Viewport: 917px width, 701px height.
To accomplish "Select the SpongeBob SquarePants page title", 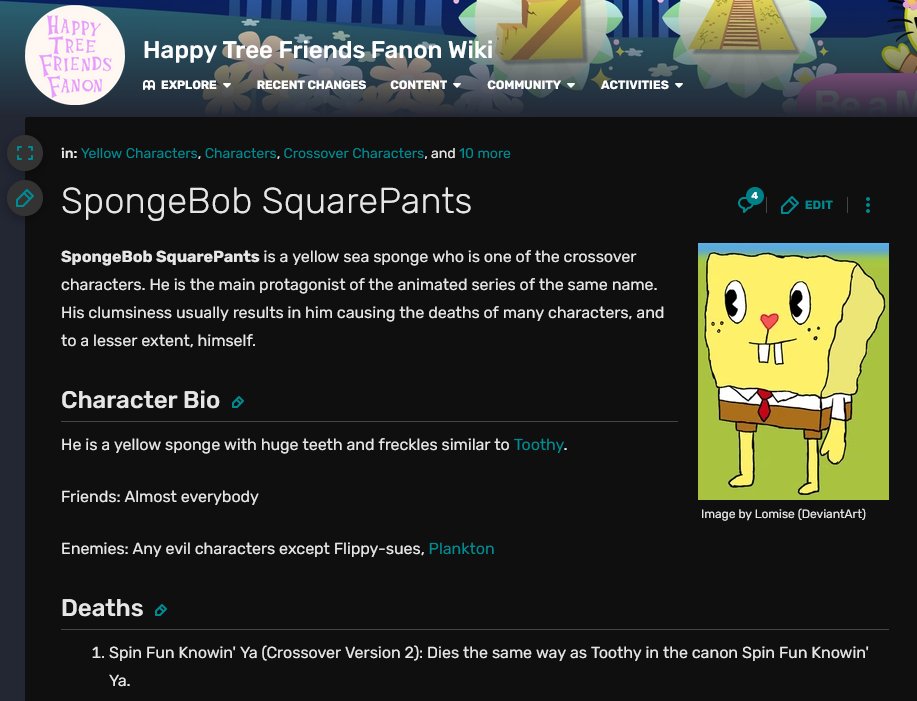I will tap(266, 201).
